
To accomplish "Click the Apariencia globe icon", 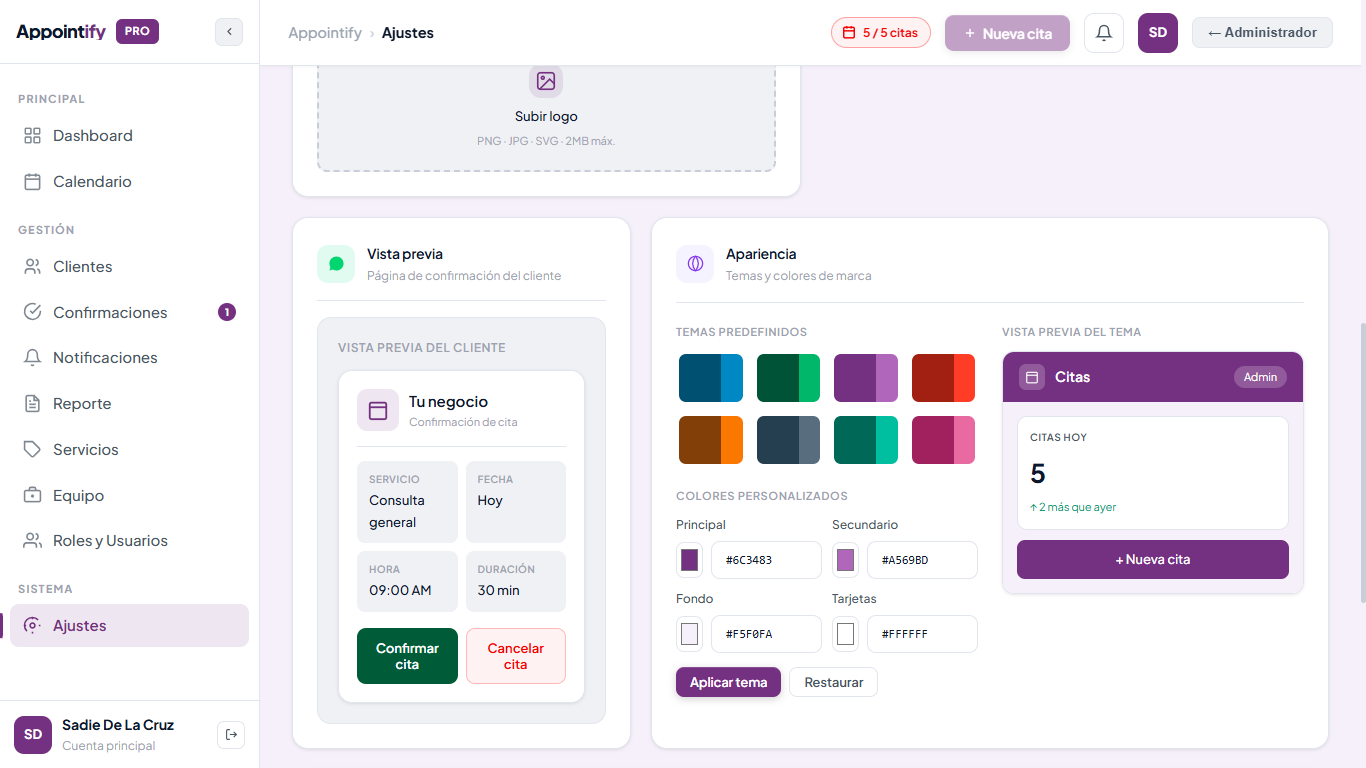I will point(695,264).
